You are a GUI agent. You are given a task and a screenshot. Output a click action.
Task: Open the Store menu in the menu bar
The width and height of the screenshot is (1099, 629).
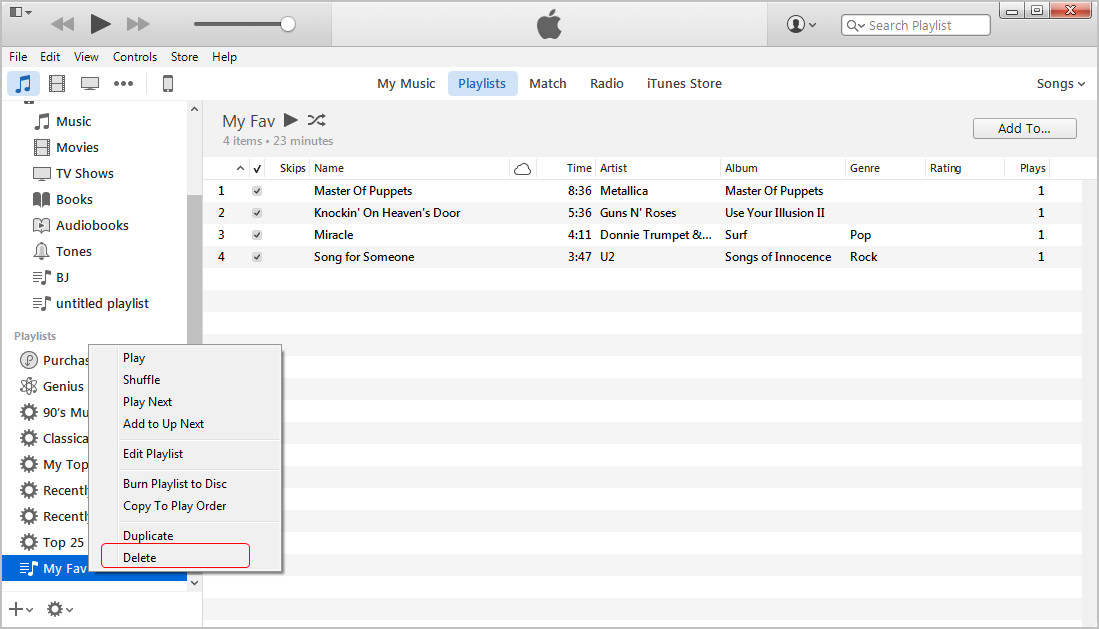tap(184, 57)
